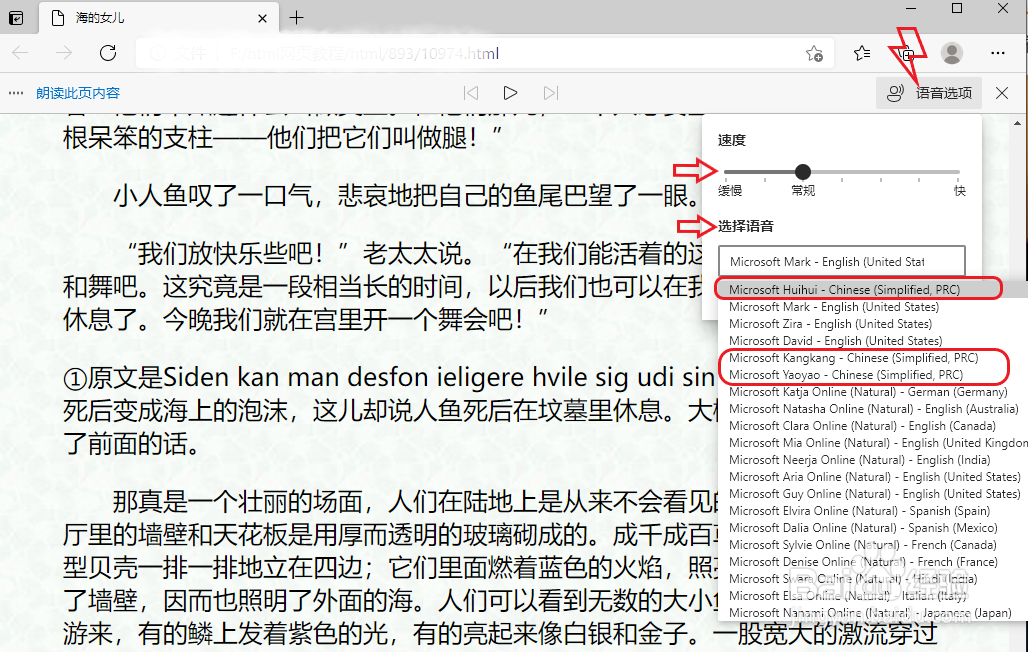Open the voice selection combo box
Image resolution: width=1028 pixels, height=652 pixels.
[842, 261]
